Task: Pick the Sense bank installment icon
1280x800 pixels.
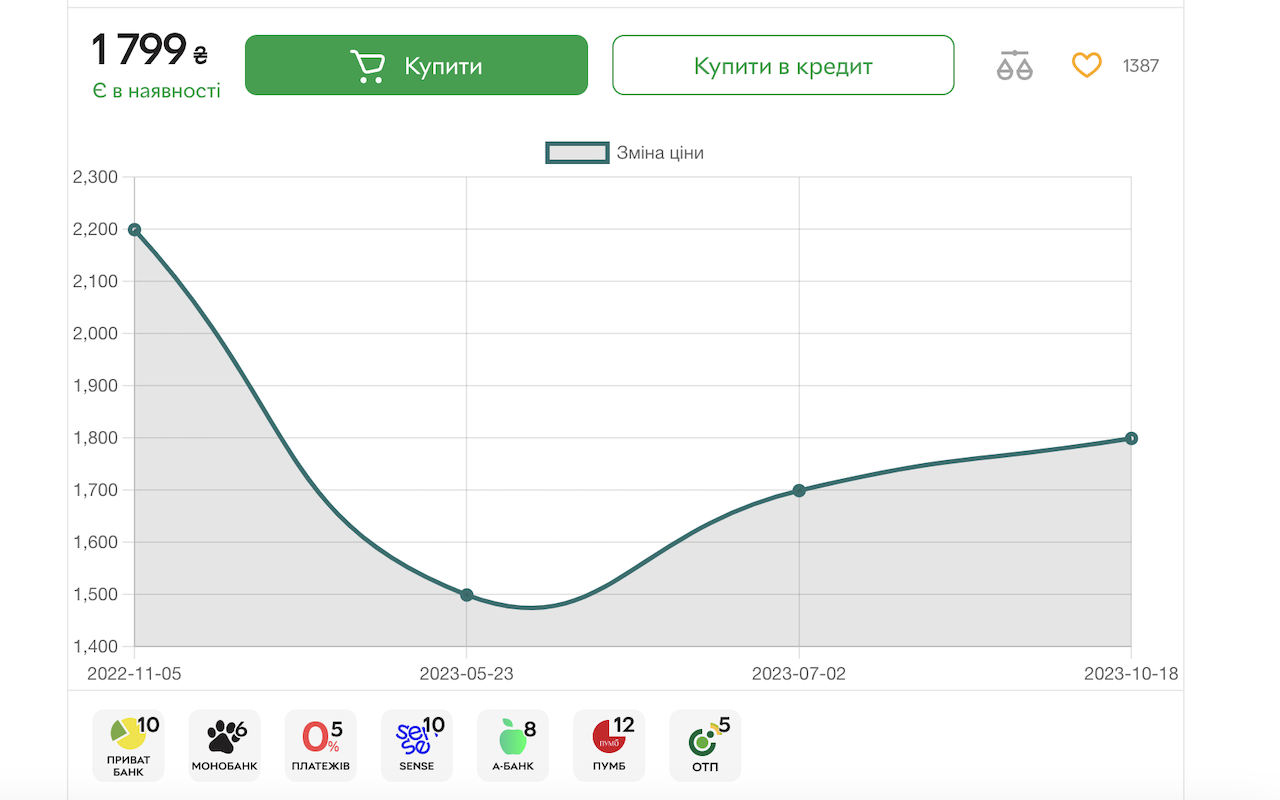Action: (x=416, y=746)
